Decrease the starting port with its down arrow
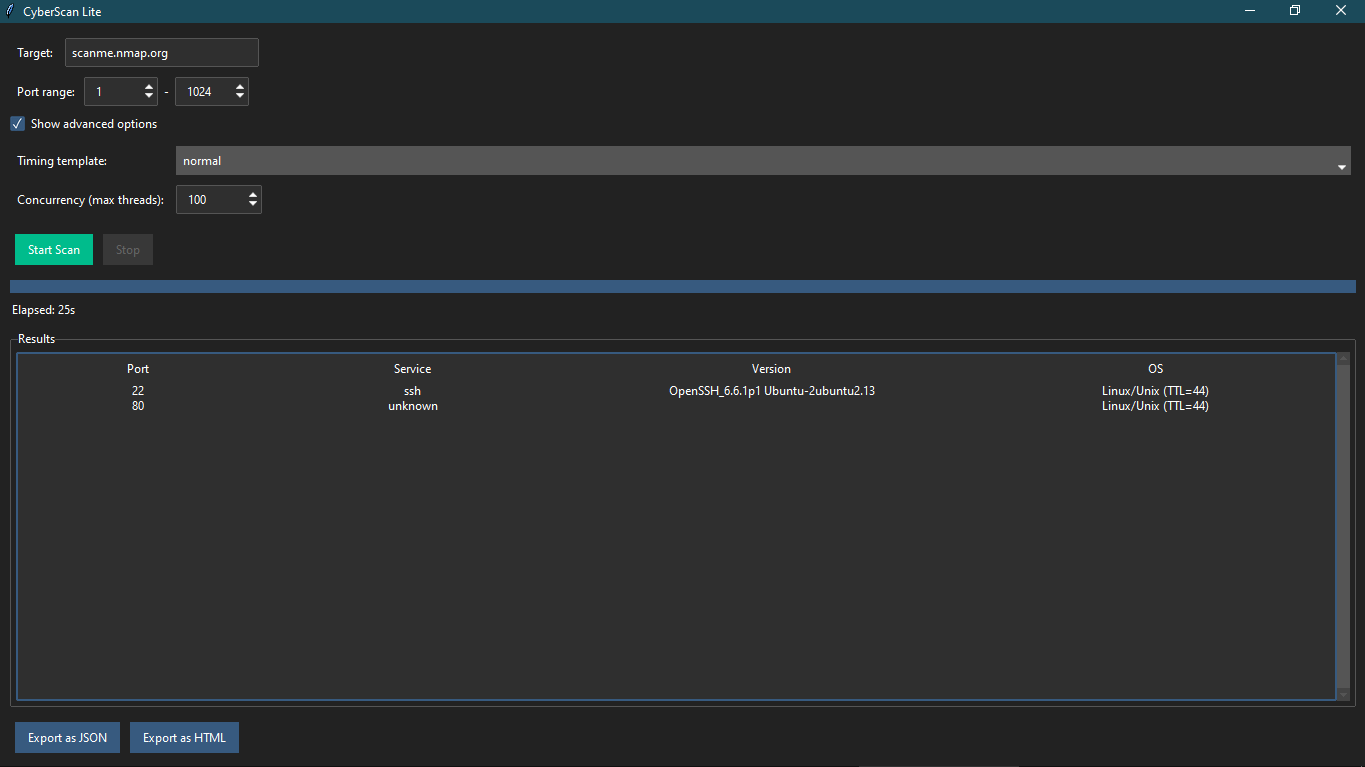The image size is (1365, 767). [x=149, y=97]
